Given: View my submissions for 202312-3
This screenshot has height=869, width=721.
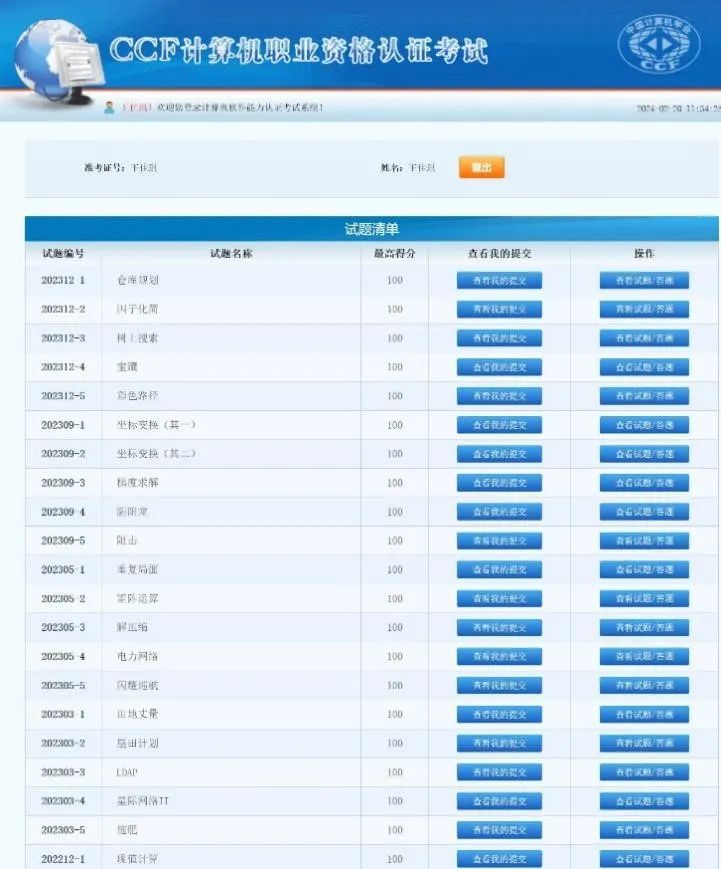Looking at the screenshot, I should tap(499, 338).
